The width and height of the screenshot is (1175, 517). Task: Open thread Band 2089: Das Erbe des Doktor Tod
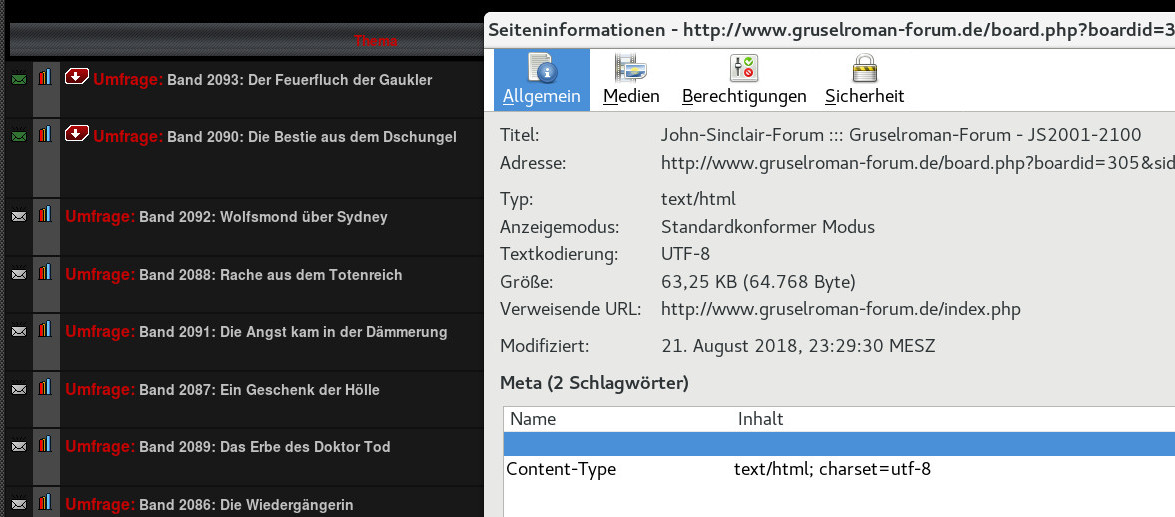265,447
